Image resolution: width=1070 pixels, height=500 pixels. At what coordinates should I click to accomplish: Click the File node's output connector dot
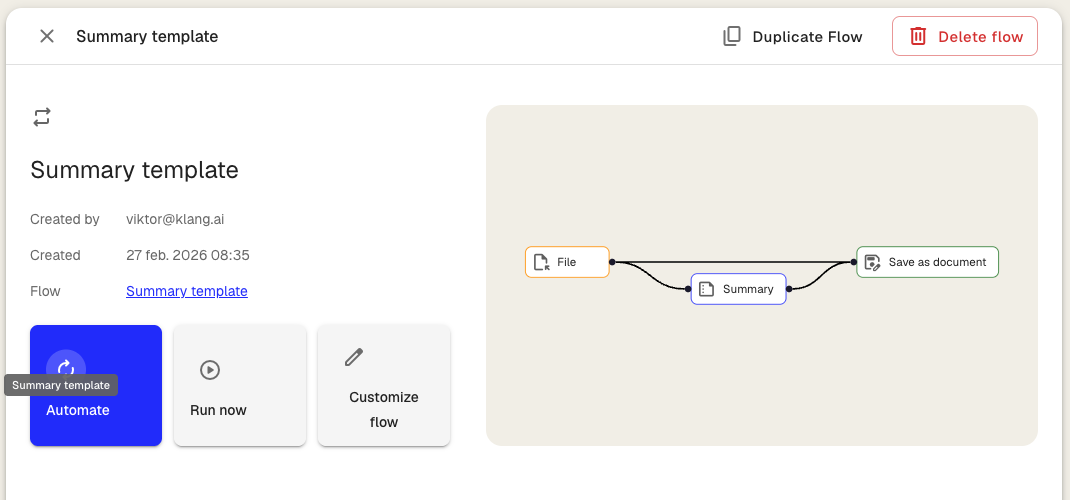pyautogui.click(x=612, y=262)
